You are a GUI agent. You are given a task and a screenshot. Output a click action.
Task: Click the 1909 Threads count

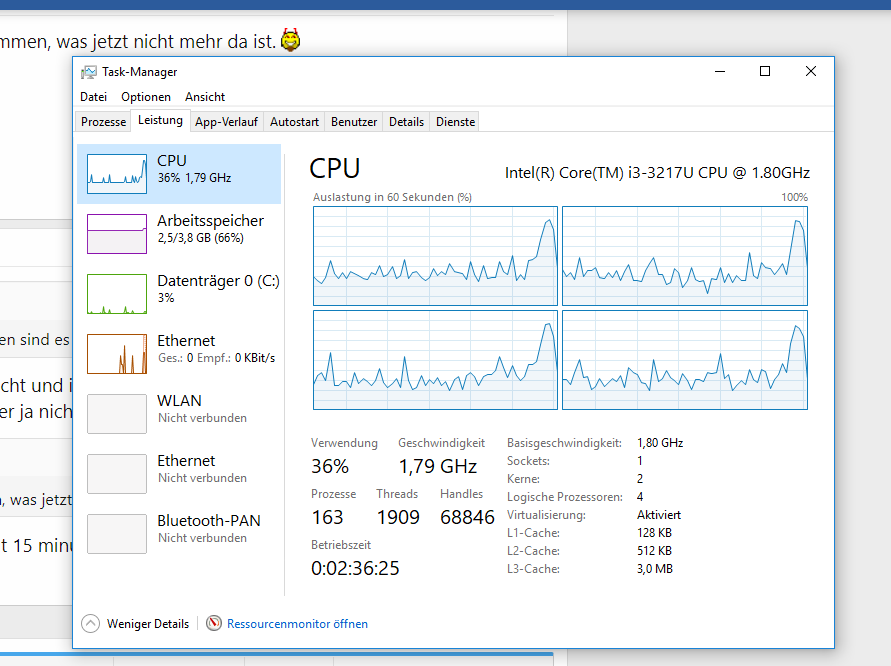398,518
